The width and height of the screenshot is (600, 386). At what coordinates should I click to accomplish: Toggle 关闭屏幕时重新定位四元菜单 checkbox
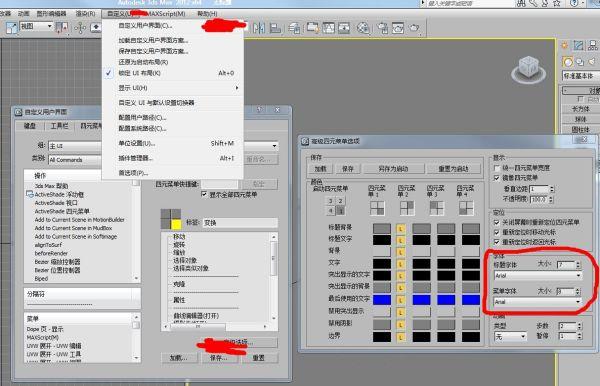point(497,222)
